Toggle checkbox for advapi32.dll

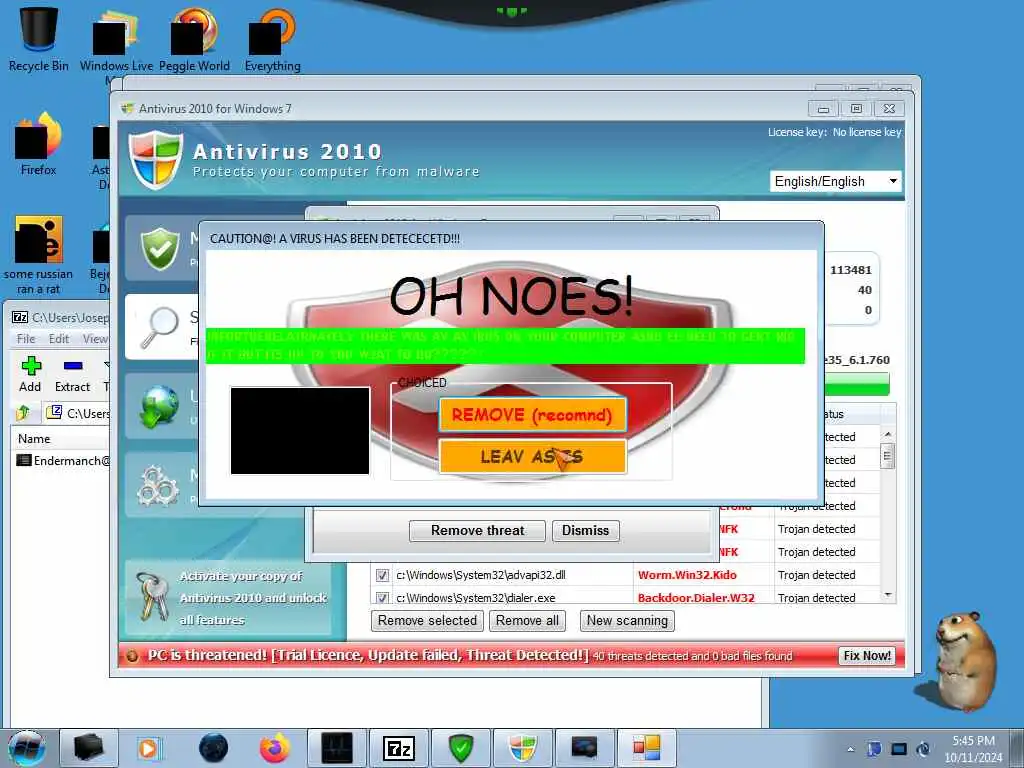click(x=382, y=575)
